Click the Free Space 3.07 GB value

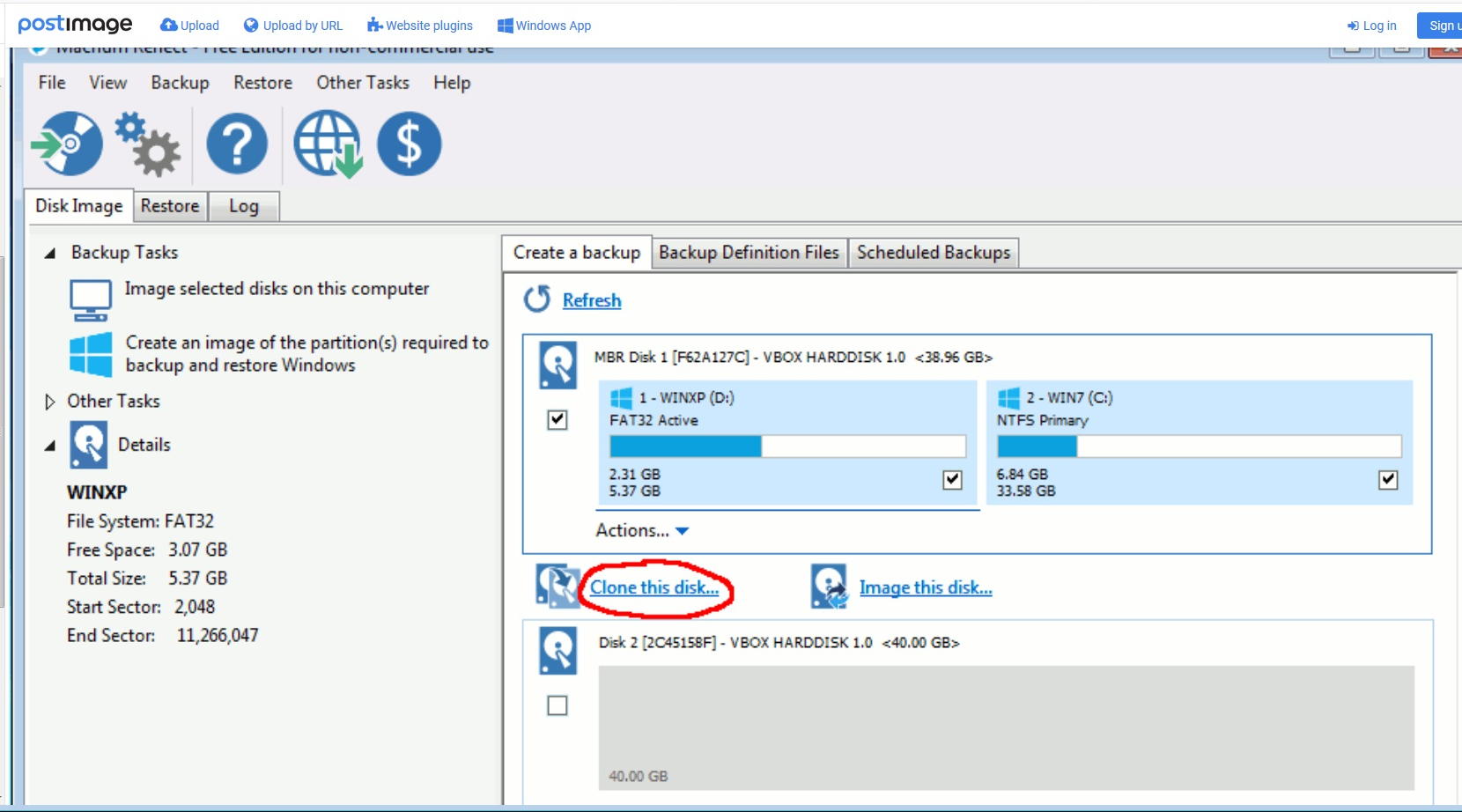click(x=198, y=550)
